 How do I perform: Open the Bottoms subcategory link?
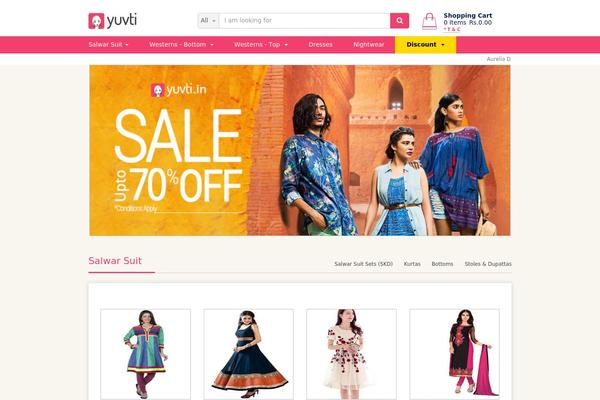click(x=442, y=264)
